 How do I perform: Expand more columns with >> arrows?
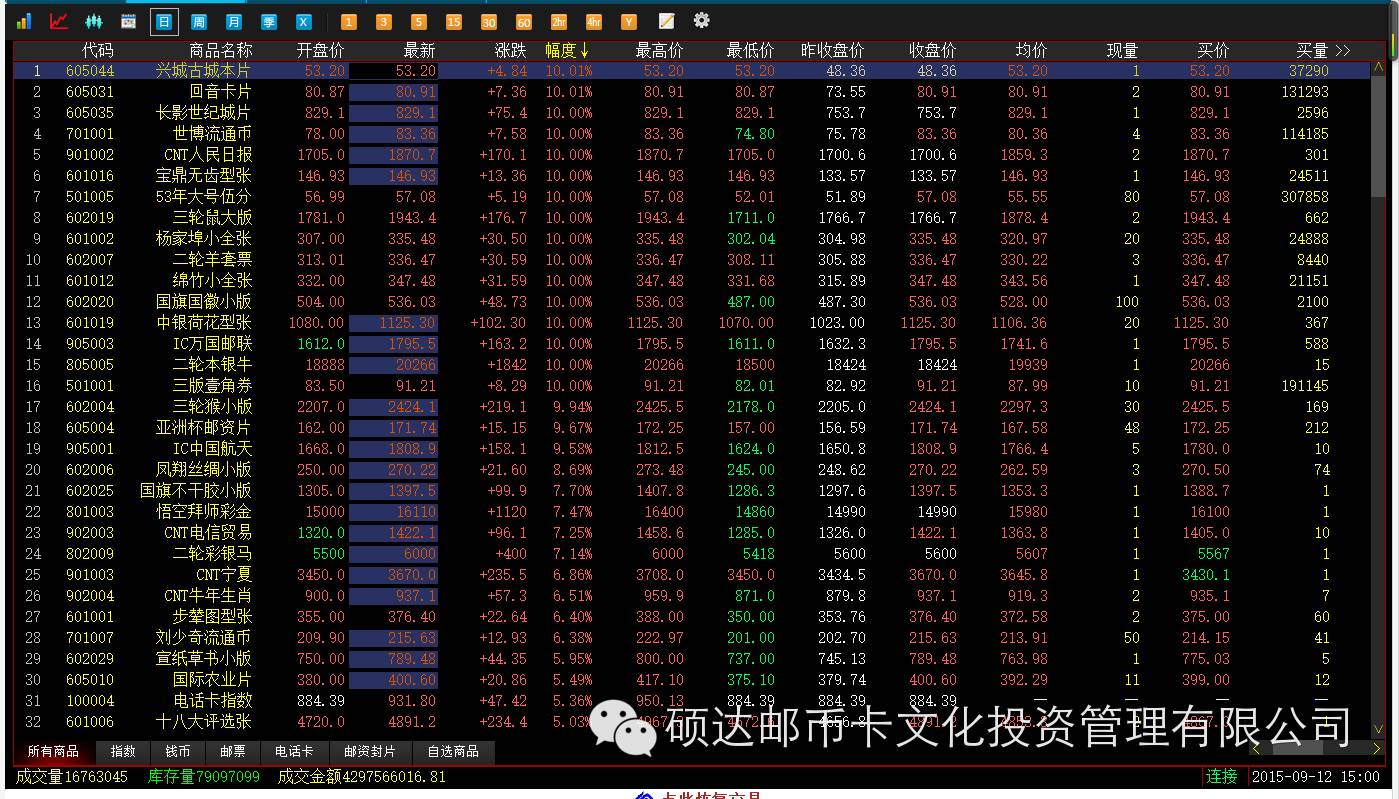(1342, 50)
